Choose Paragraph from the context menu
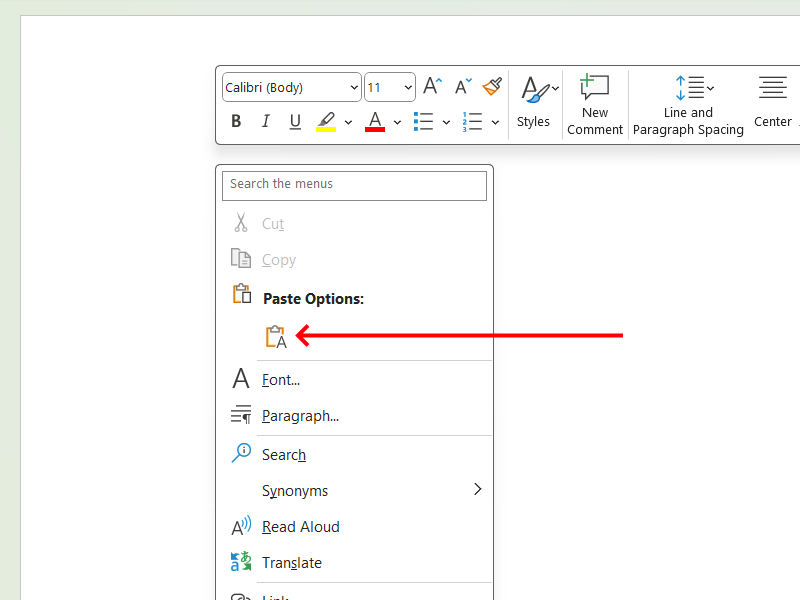 [x=302, y=415]
